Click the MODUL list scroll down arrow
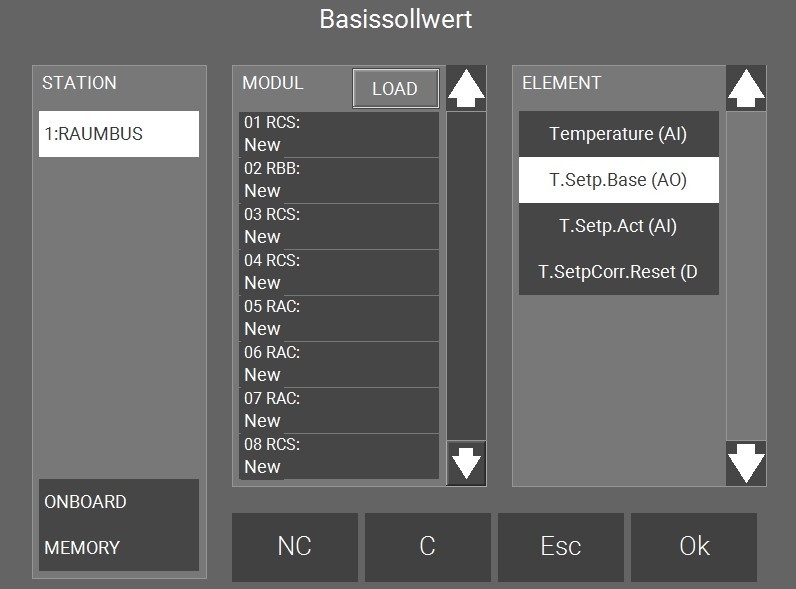 (466, 463)
